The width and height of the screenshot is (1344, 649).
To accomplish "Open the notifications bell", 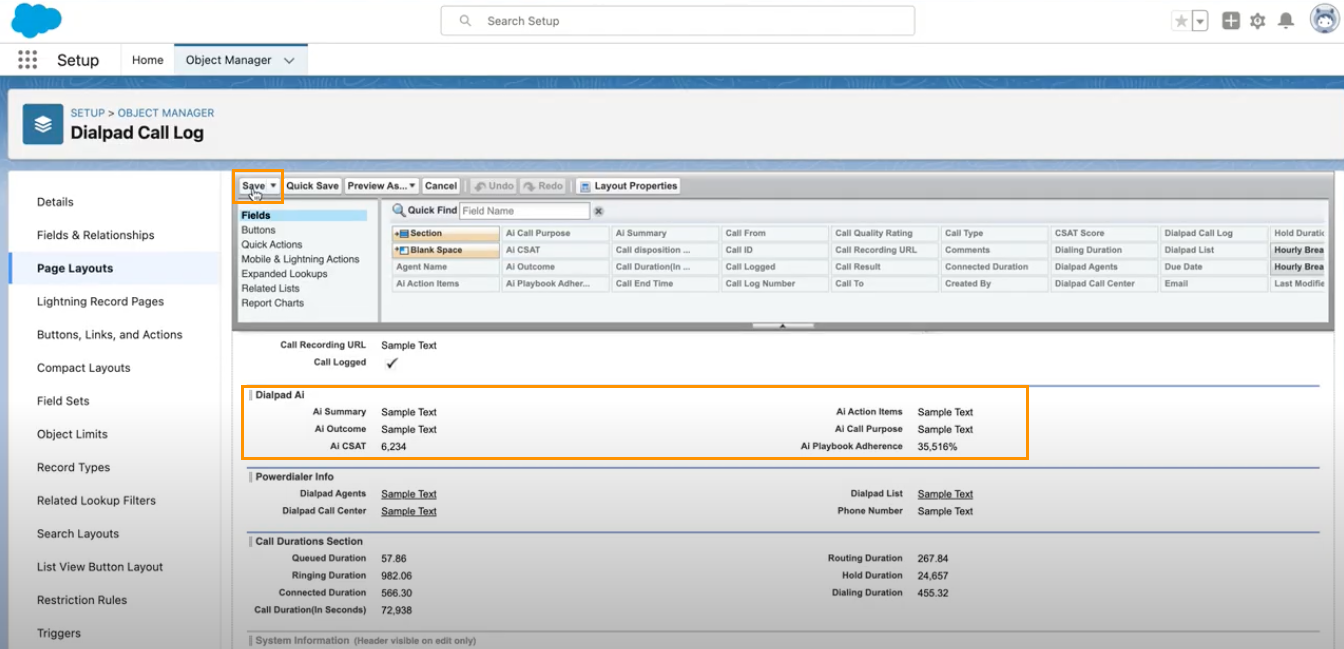I will [x=1286, y=21].
